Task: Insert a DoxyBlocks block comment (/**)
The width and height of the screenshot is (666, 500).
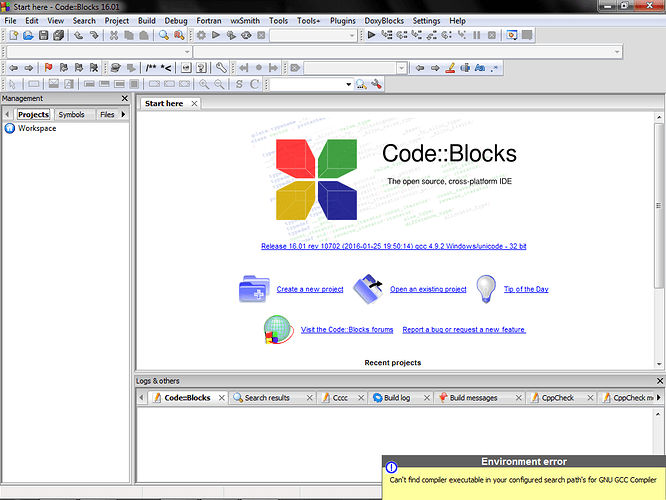Action: point(151,68)
